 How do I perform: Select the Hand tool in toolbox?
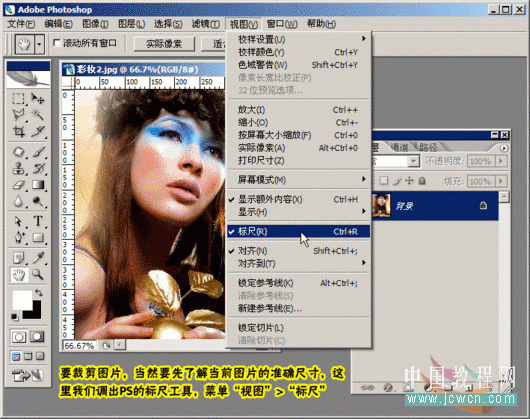[18, 275]
